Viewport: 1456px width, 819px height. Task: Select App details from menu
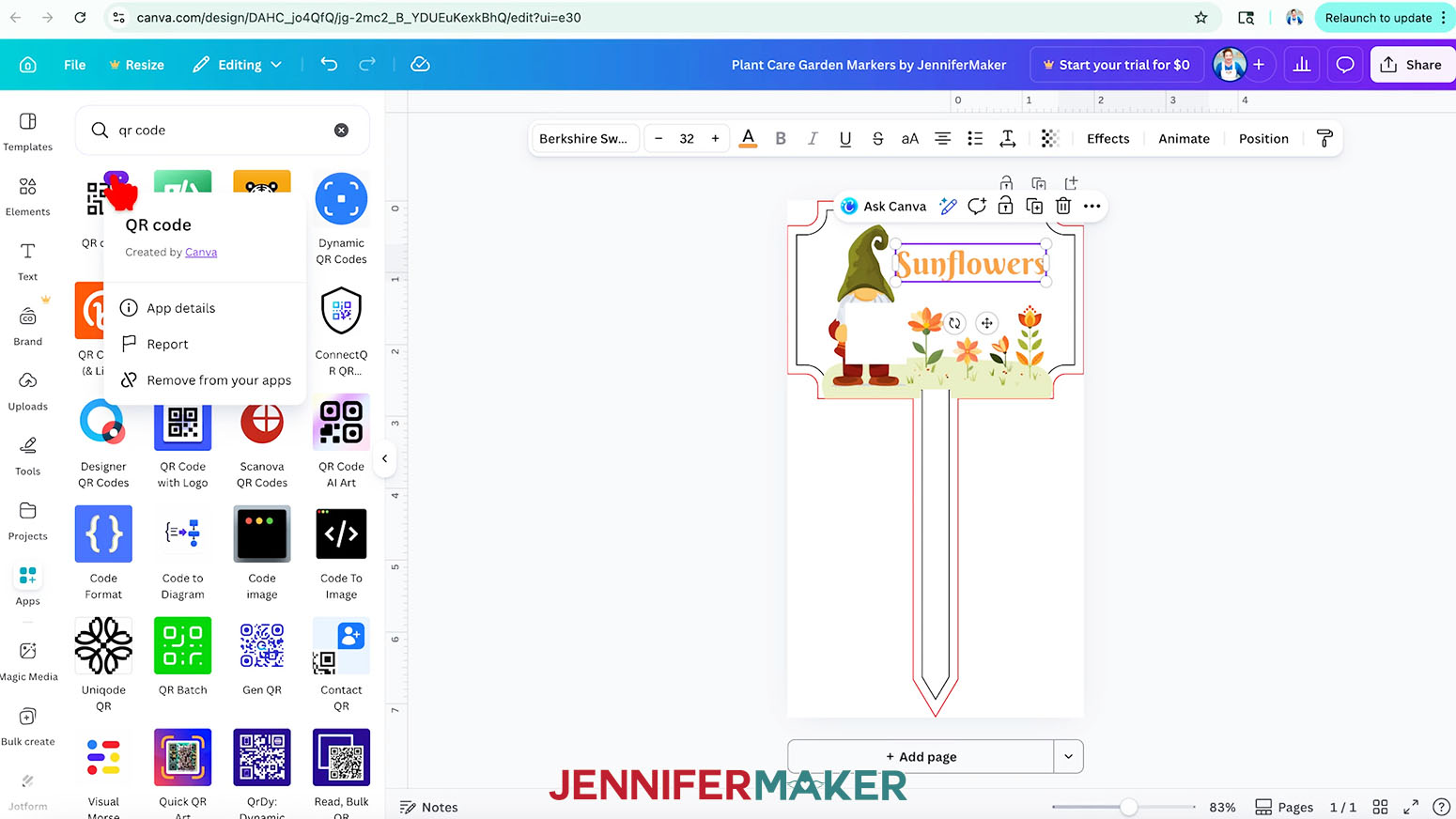pos(205,308)
